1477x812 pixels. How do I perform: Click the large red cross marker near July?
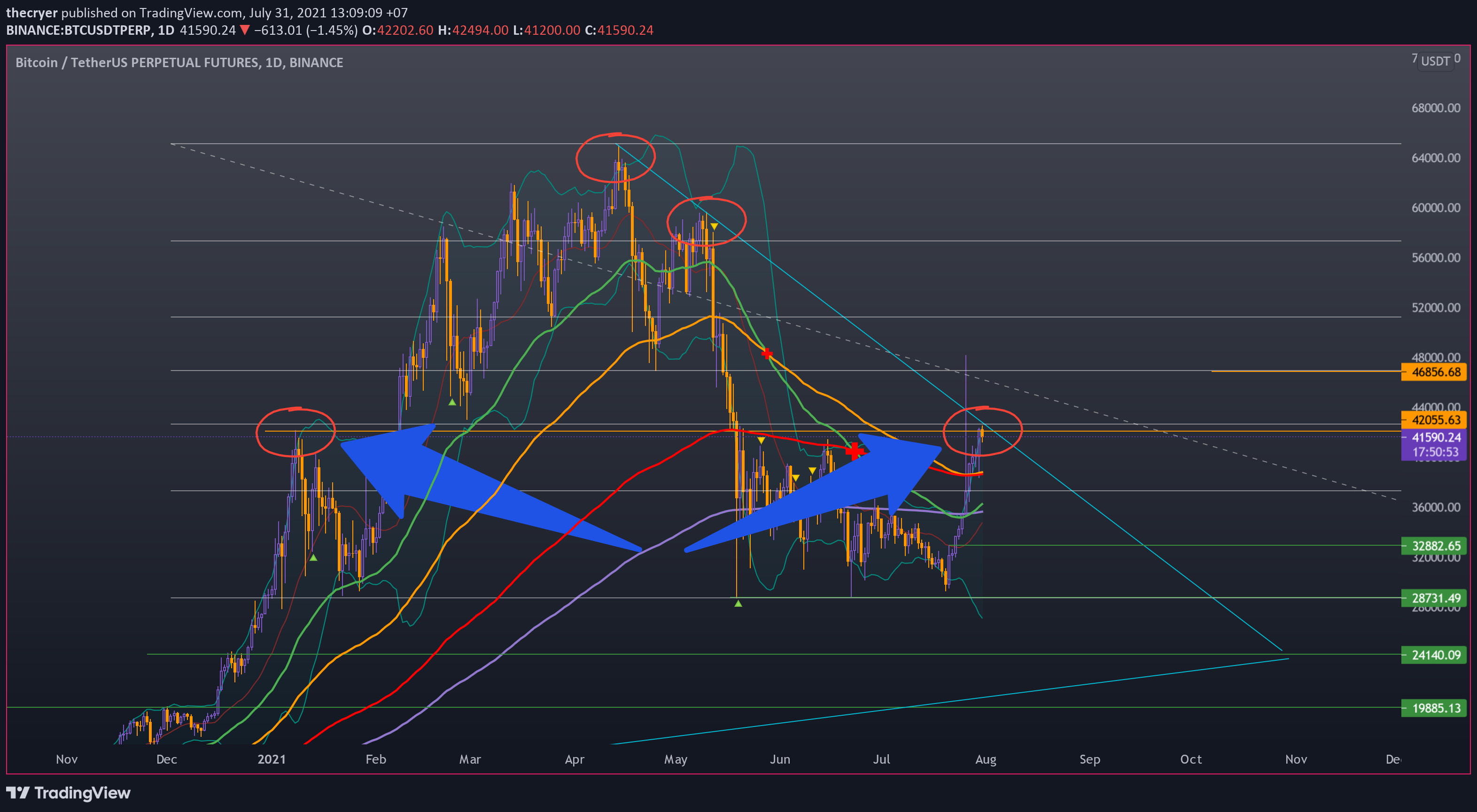855,451
